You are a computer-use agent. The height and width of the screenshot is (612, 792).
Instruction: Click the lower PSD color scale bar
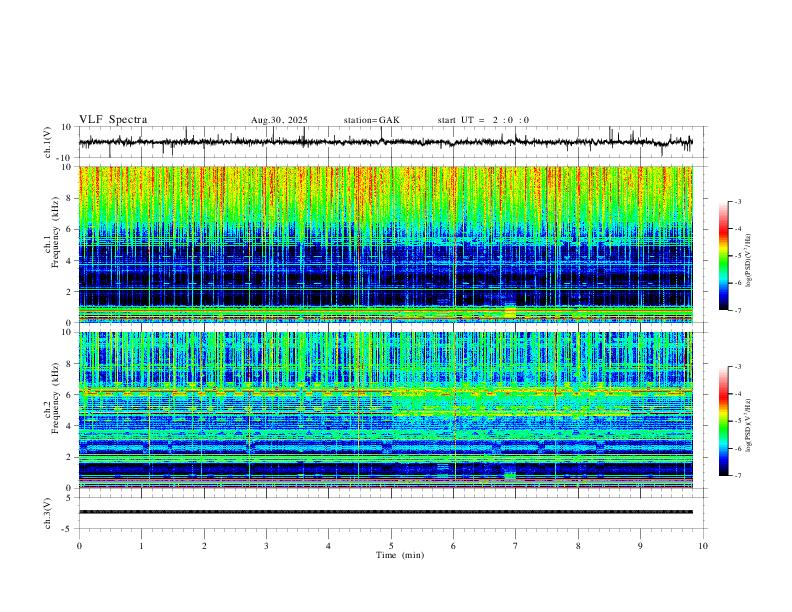[x=724, y=421]
